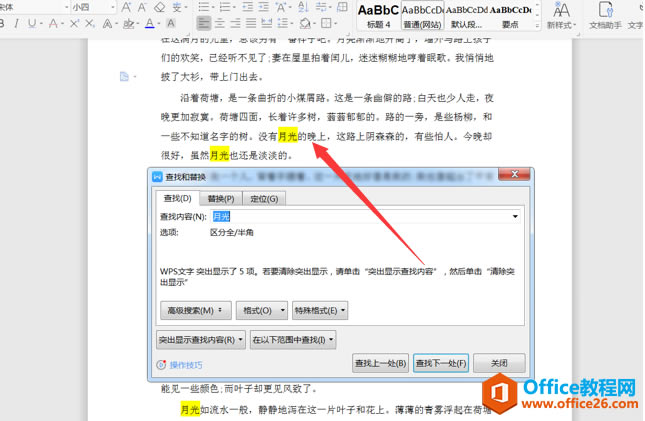
Task: Apply subscript formatting
Action: pos(90,23)
